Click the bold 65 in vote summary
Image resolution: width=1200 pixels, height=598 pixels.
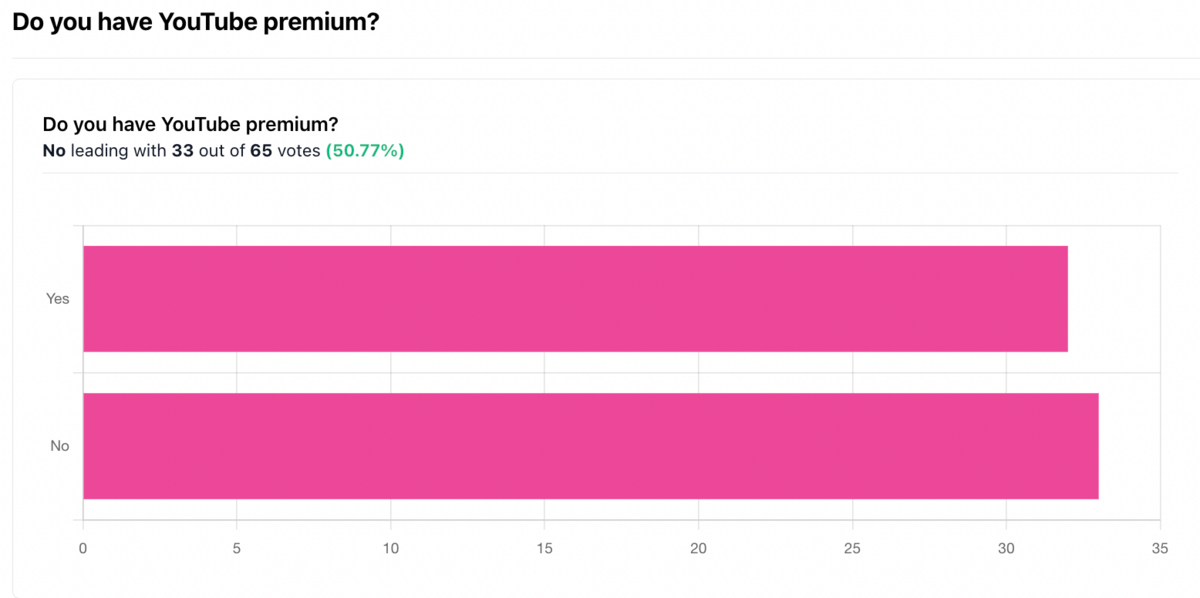pos(261,151)
